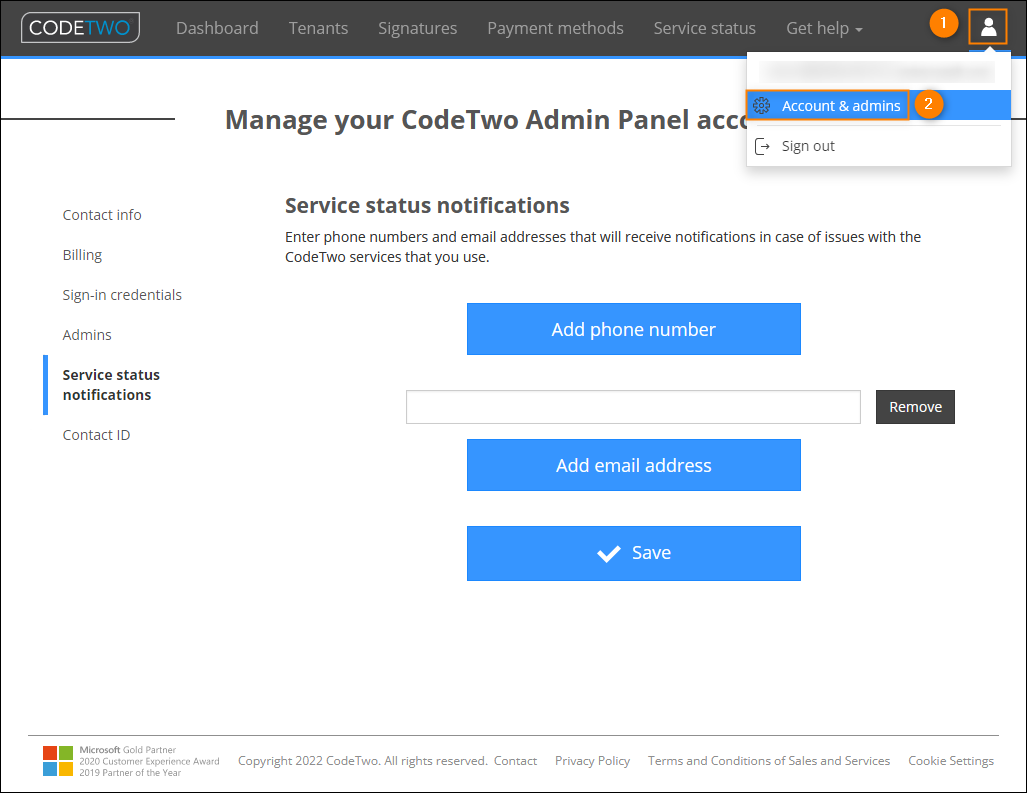The image size is (1027, 793).
Task: Open Cookie Settings in the footer
Action: click(x=950, y=761)
